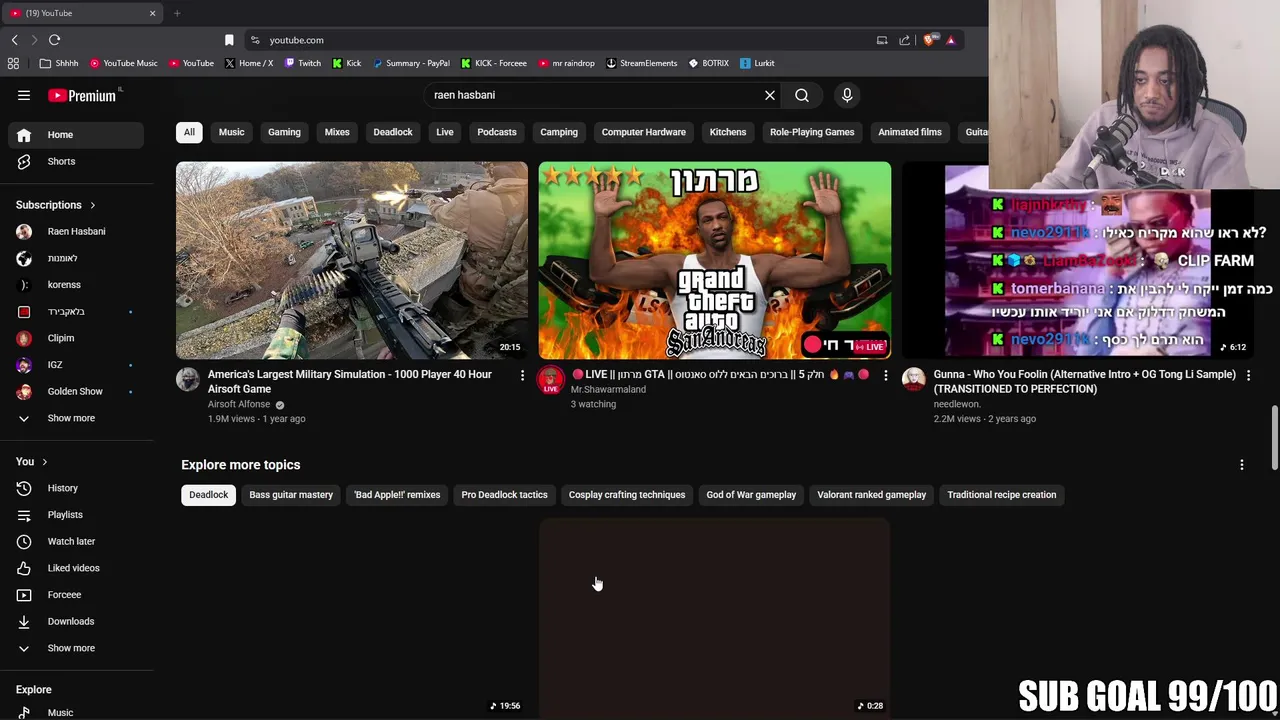This screenshot has width=1280, height=720.
Task: Open the GTA San Andreas live stream thumbnail
Action: (x=715, y=260)
